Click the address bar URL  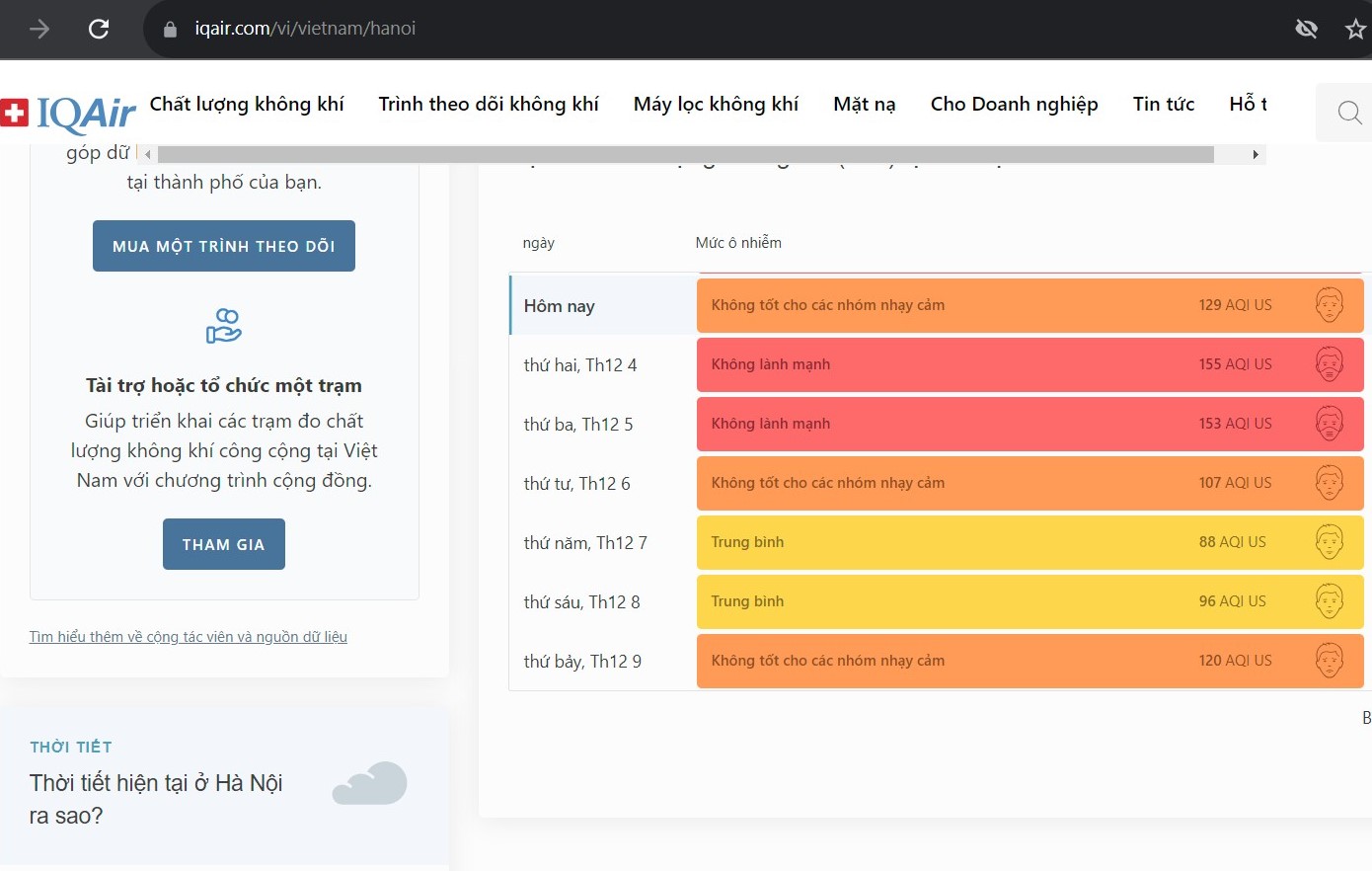pyautogui.click(x=305, y=29)
